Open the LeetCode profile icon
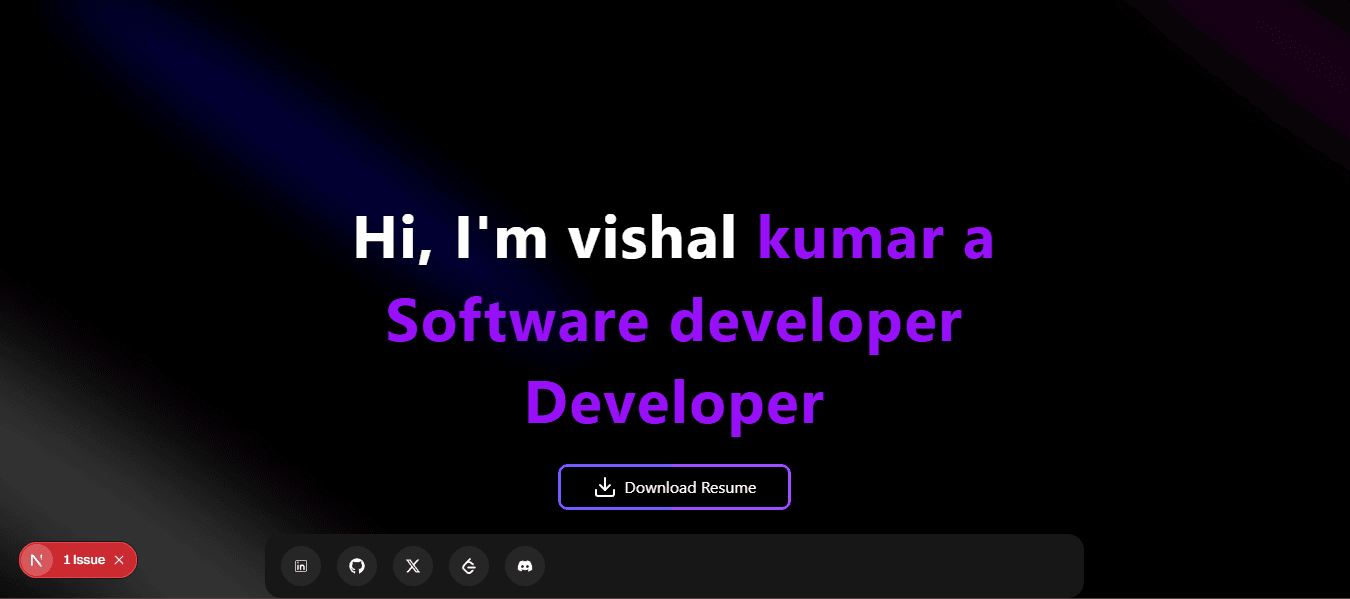Image resolution: width=1350 pixels, height=599 pixels. 469,566
